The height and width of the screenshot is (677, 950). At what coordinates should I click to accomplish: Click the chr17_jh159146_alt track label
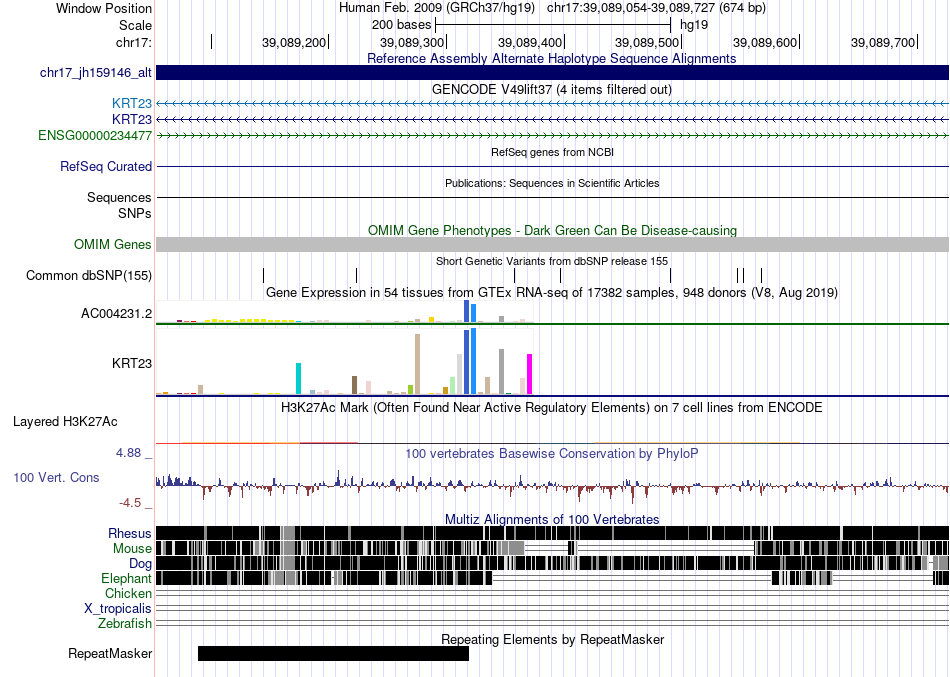[96, 73]
